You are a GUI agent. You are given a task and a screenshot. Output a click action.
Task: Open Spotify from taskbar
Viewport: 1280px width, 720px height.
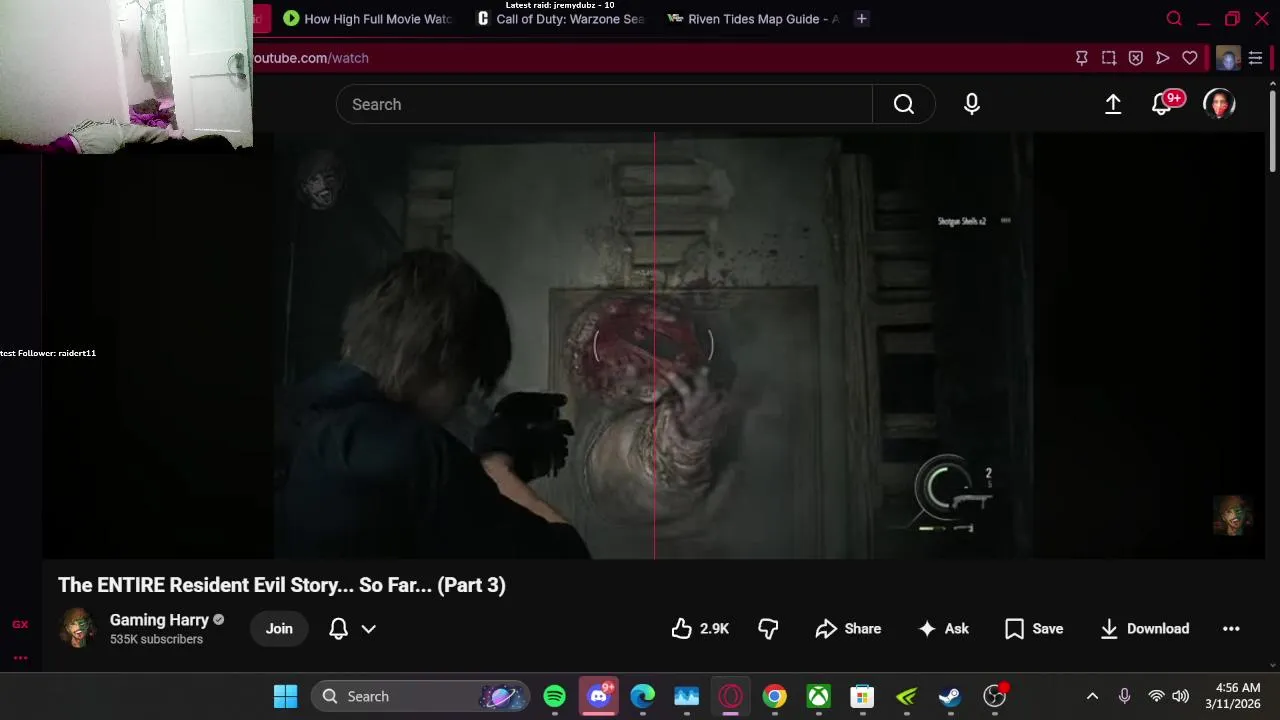pyautogui.click(x=555, y=696)
